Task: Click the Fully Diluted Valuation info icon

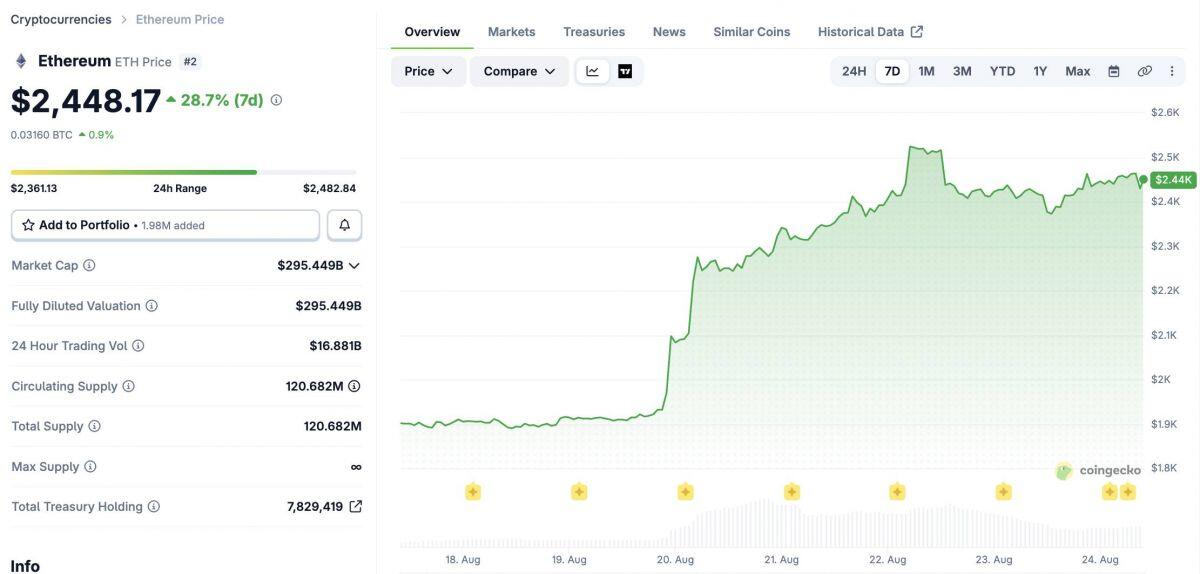Action: (x=151, y=306)
